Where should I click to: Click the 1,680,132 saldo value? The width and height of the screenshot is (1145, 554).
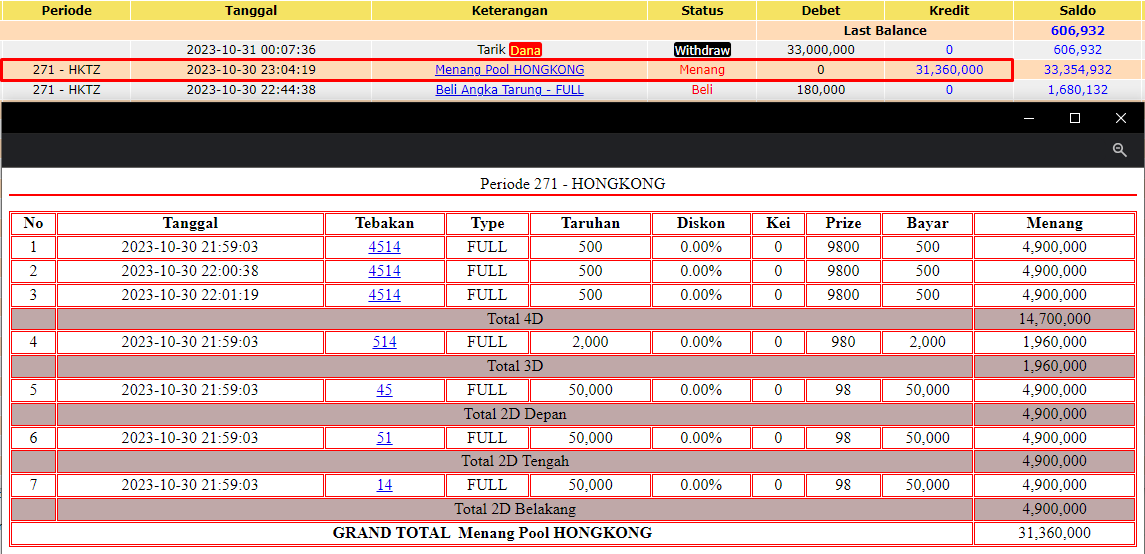(1078, 90)
